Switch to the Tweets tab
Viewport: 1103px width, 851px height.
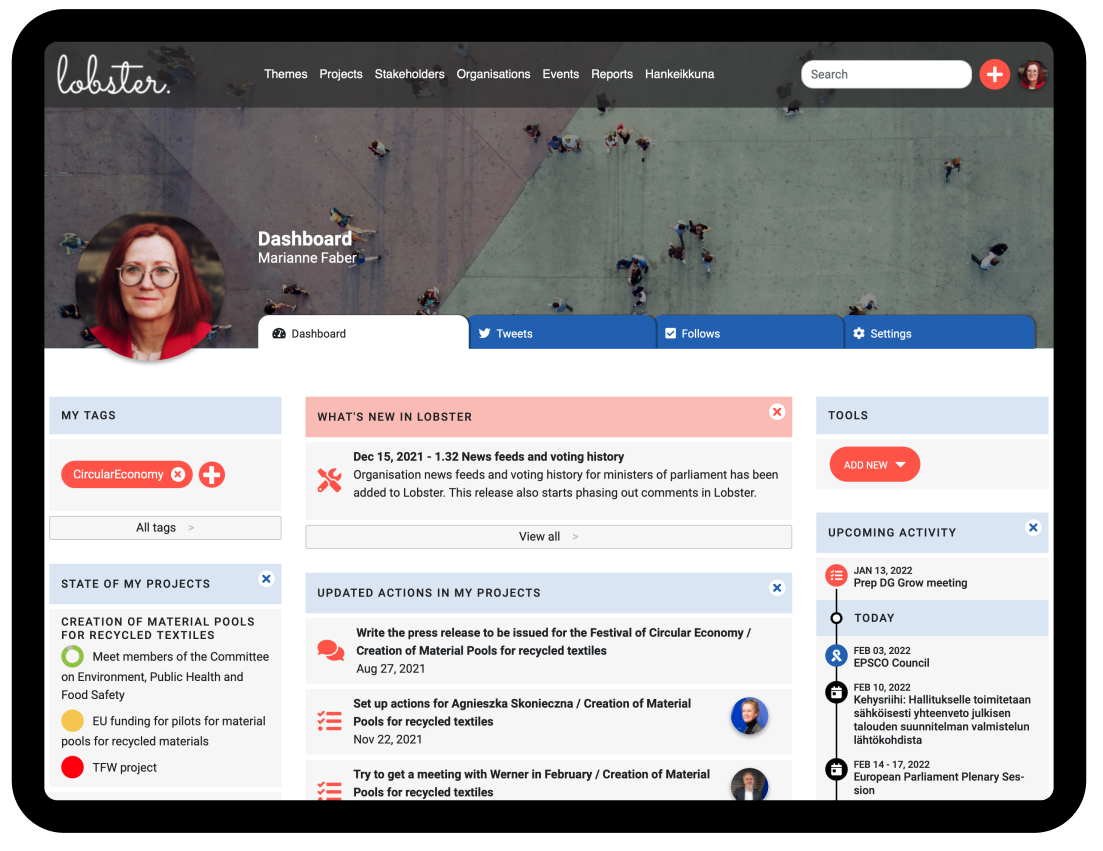[x=562, y=333]
